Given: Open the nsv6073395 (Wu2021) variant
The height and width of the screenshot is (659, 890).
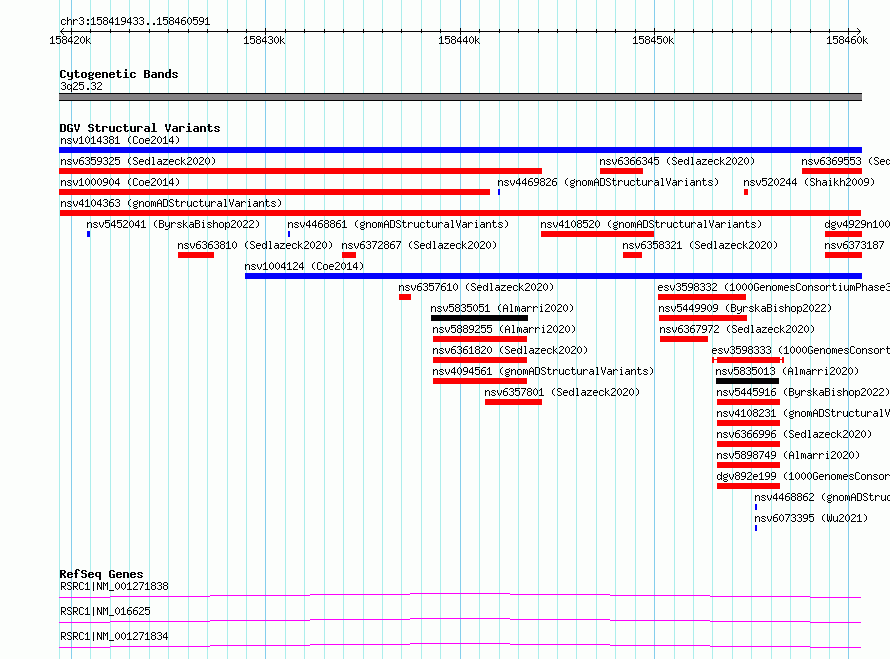Looking at the screenshot, I should tap(811, 518).
